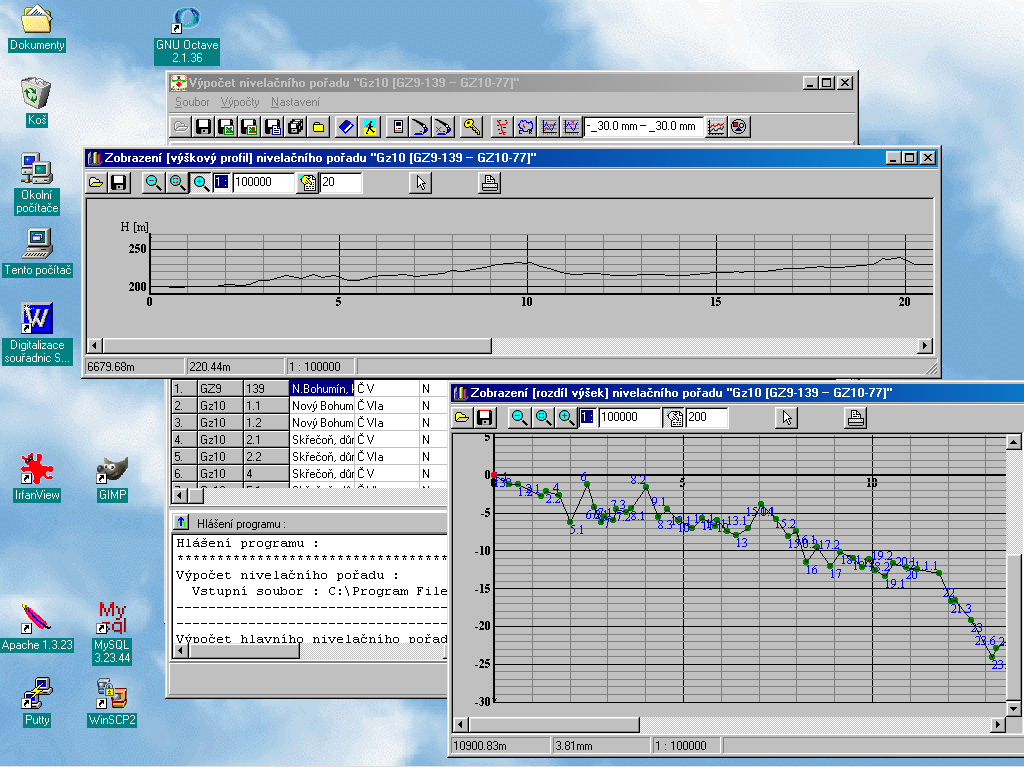Click the print icon in height difference window

coord(855,418)
